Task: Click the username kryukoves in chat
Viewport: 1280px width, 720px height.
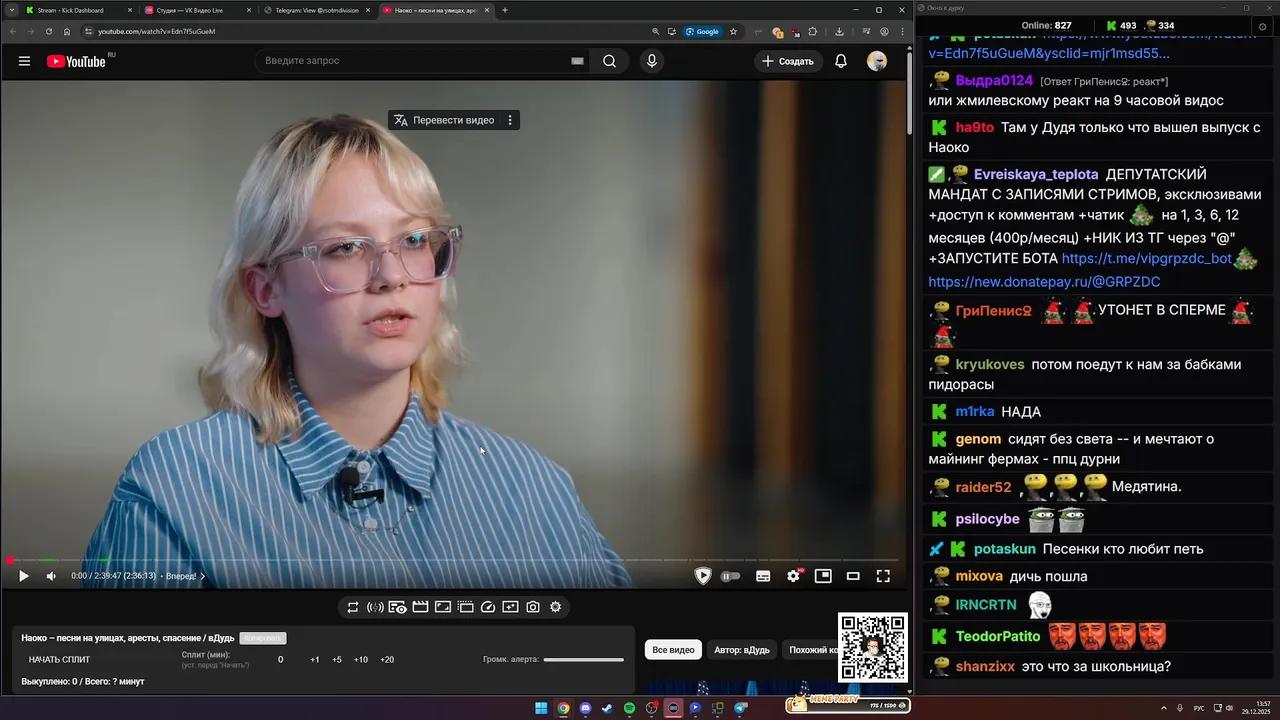Action: (990, 364)
